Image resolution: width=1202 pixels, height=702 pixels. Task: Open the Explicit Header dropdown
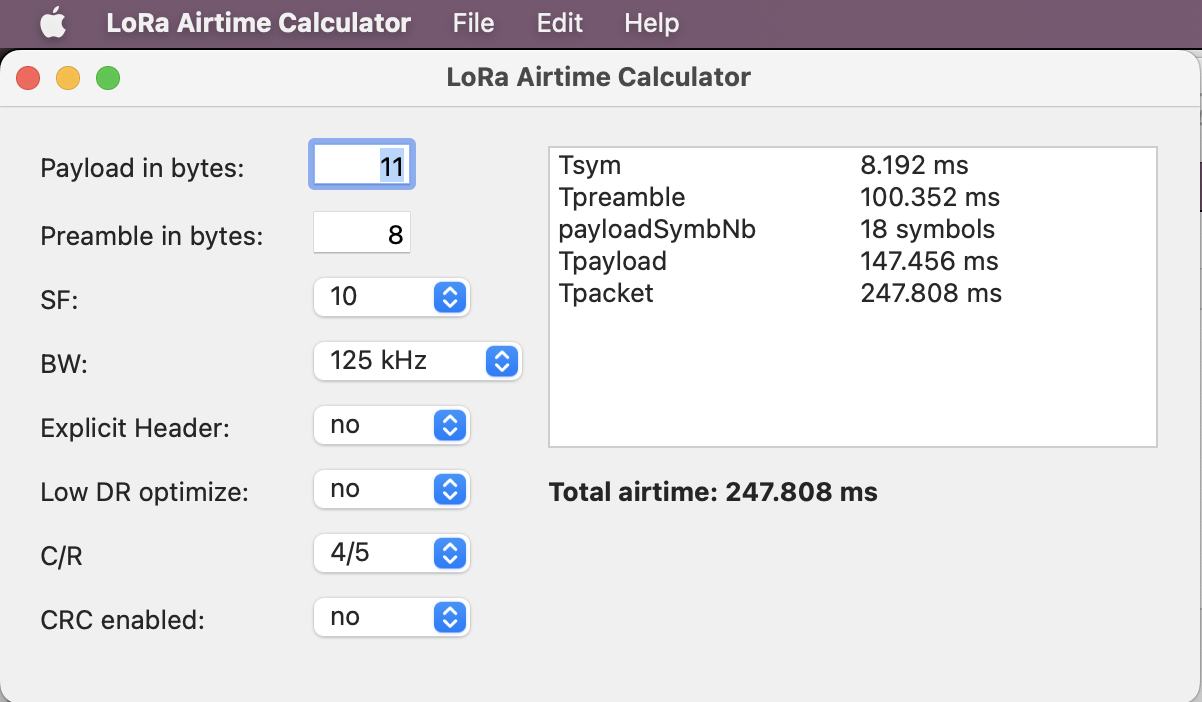click(391, 425)
